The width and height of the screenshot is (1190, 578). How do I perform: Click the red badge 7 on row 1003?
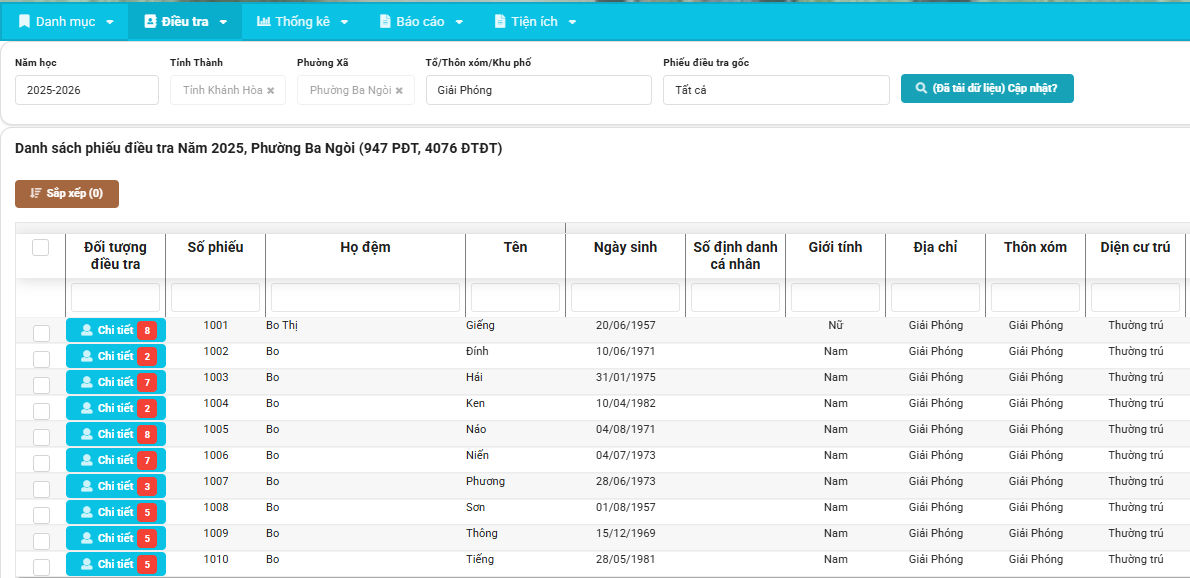point(147,382)
